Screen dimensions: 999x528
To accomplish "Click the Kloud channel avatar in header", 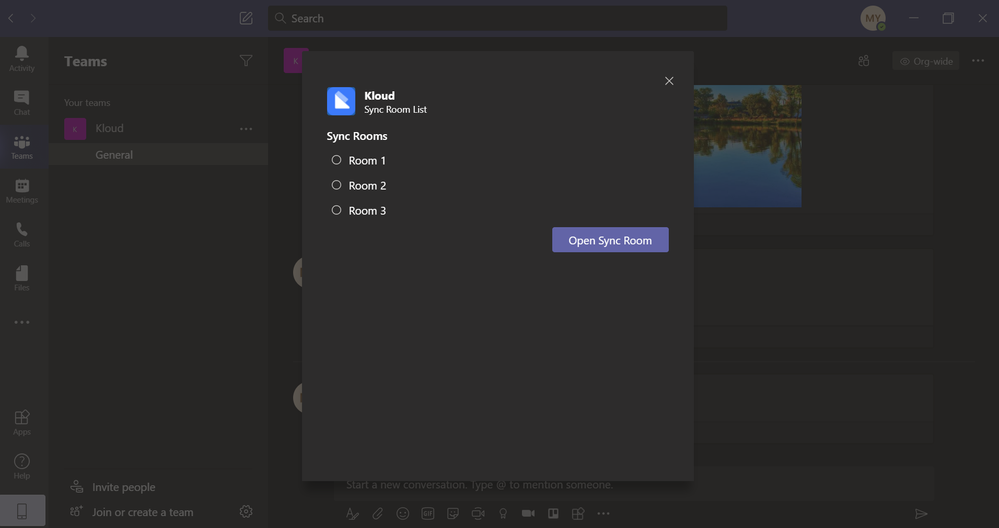I will [x=293, y=61].
